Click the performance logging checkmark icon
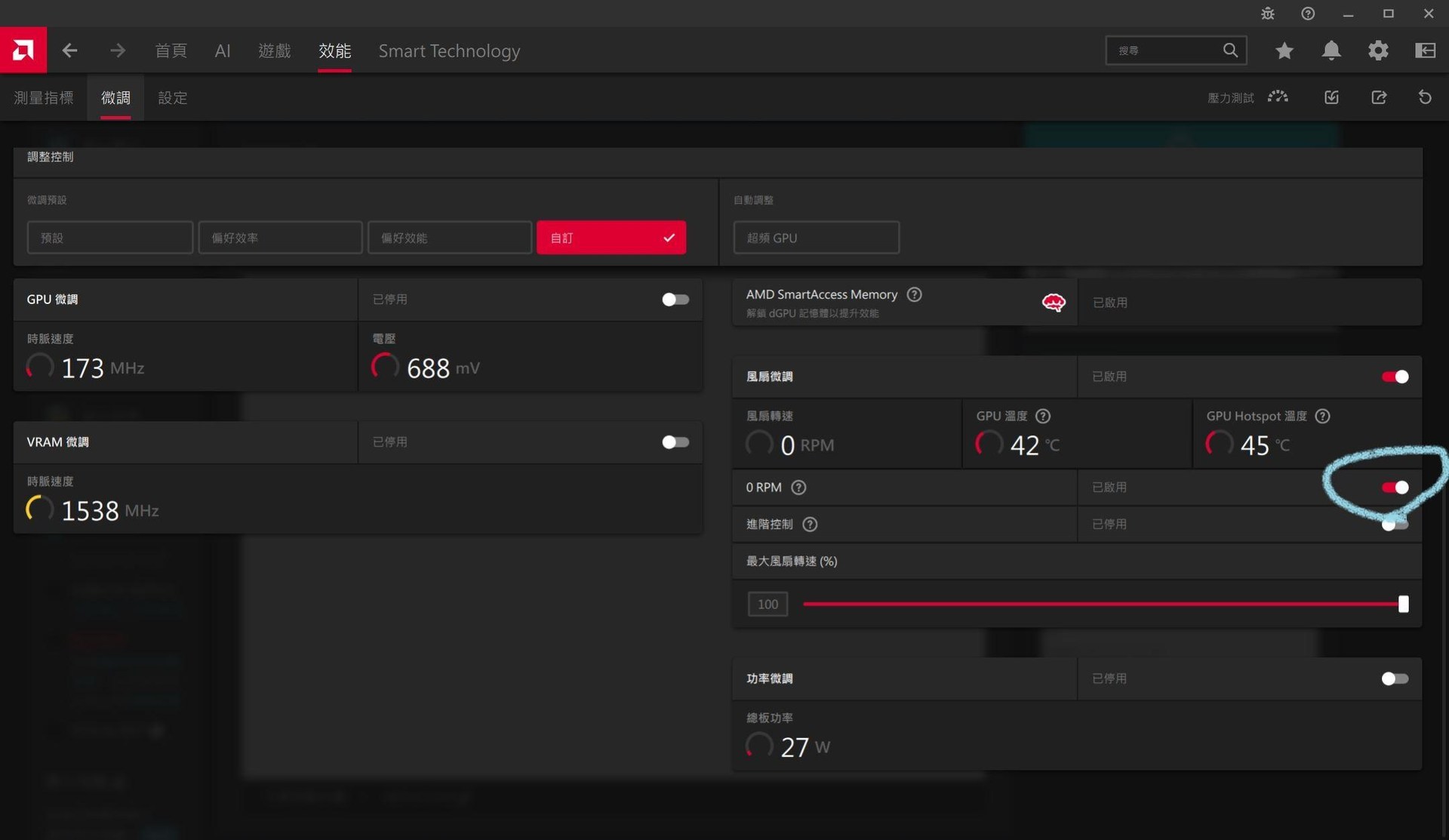Screen dimensions: 1449x840 1331,97
